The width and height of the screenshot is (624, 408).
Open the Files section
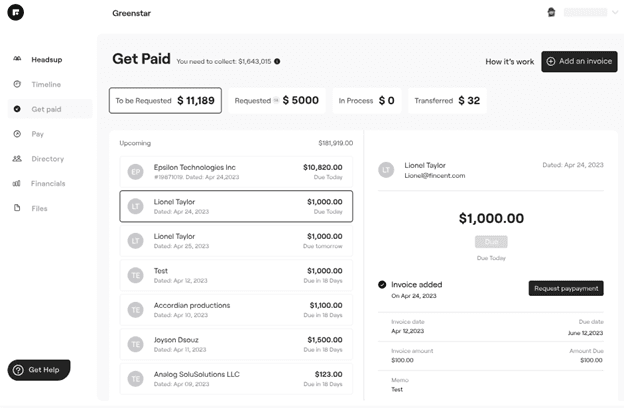(x=39, y=209)
